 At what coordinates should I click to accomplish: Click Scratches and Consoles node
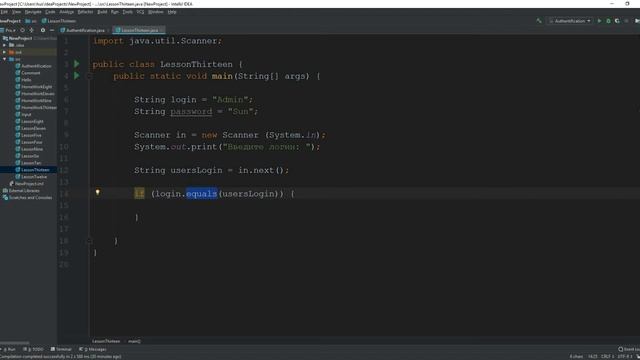(x=27, y=198)
